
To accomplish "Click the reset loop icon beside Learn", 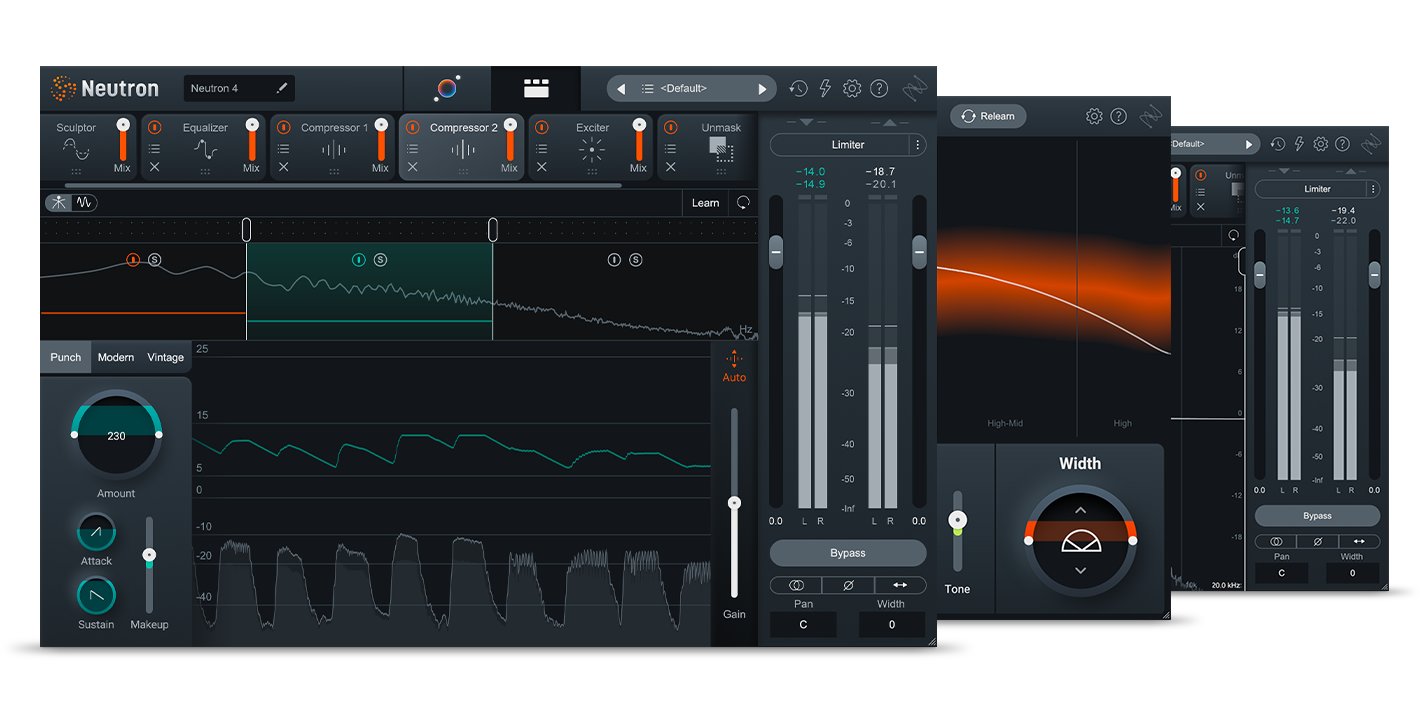I will (x=742, y=202).
